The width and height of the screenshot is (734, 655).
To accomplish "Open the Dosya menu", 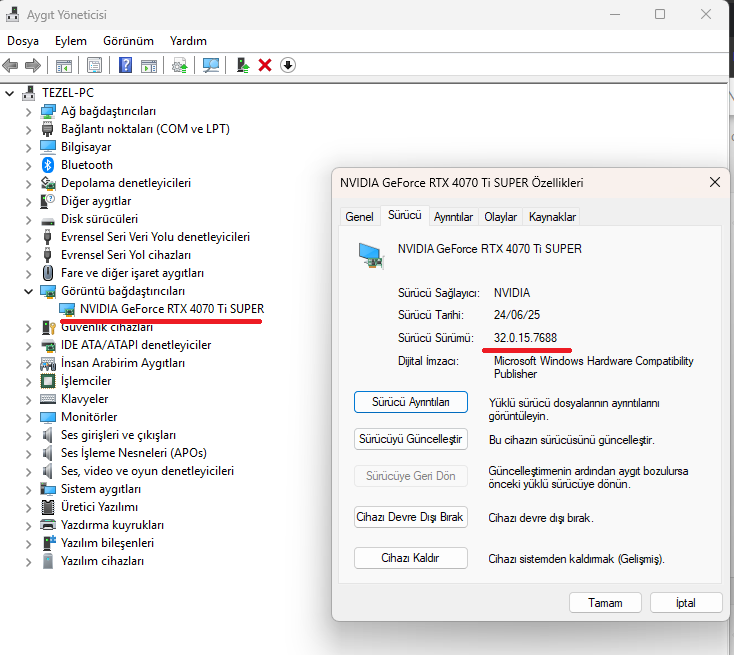I will [x=23, y=41].
